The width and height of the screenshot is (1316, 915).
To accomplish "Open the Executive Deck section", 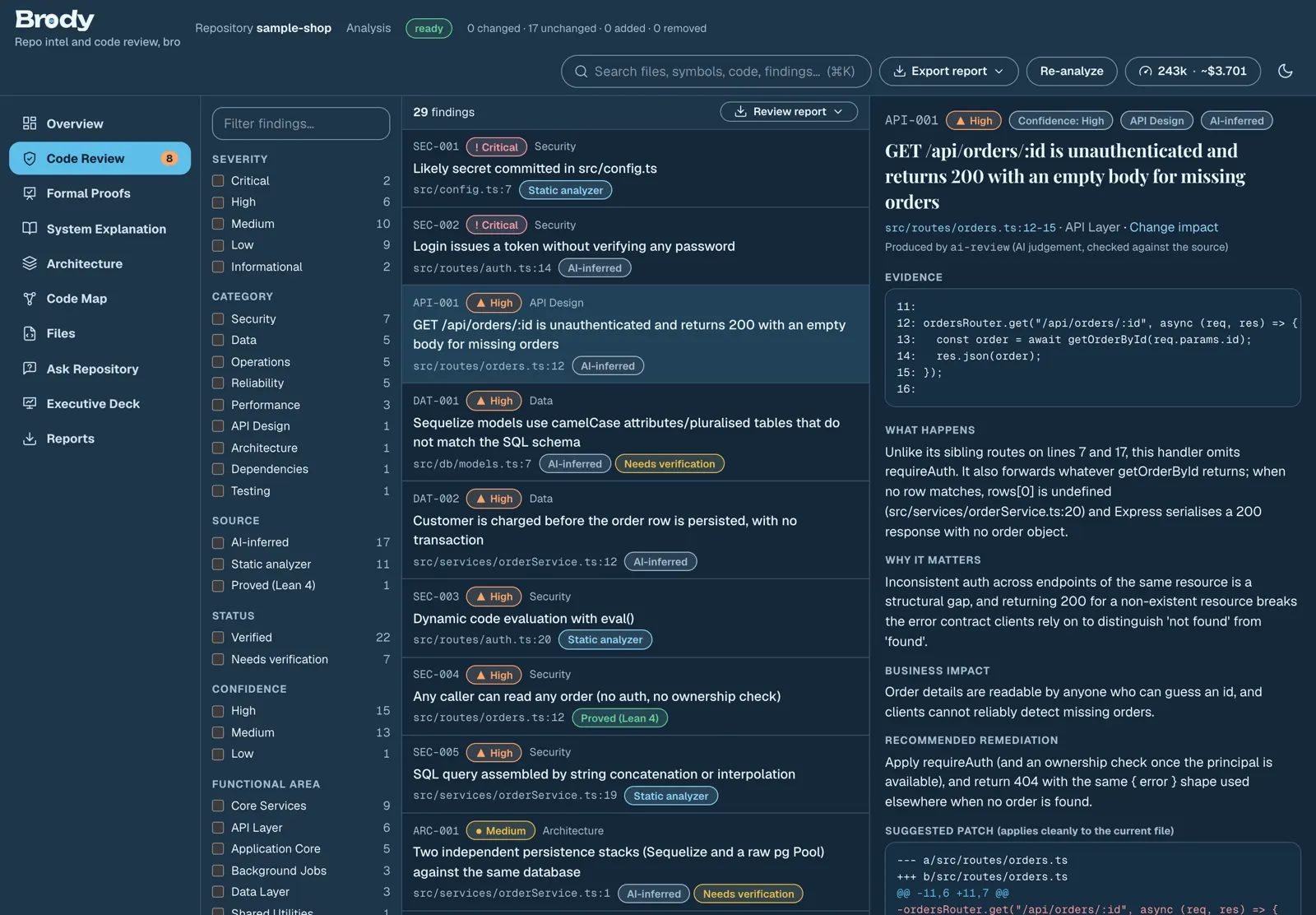I will click(x=100, y=403).
